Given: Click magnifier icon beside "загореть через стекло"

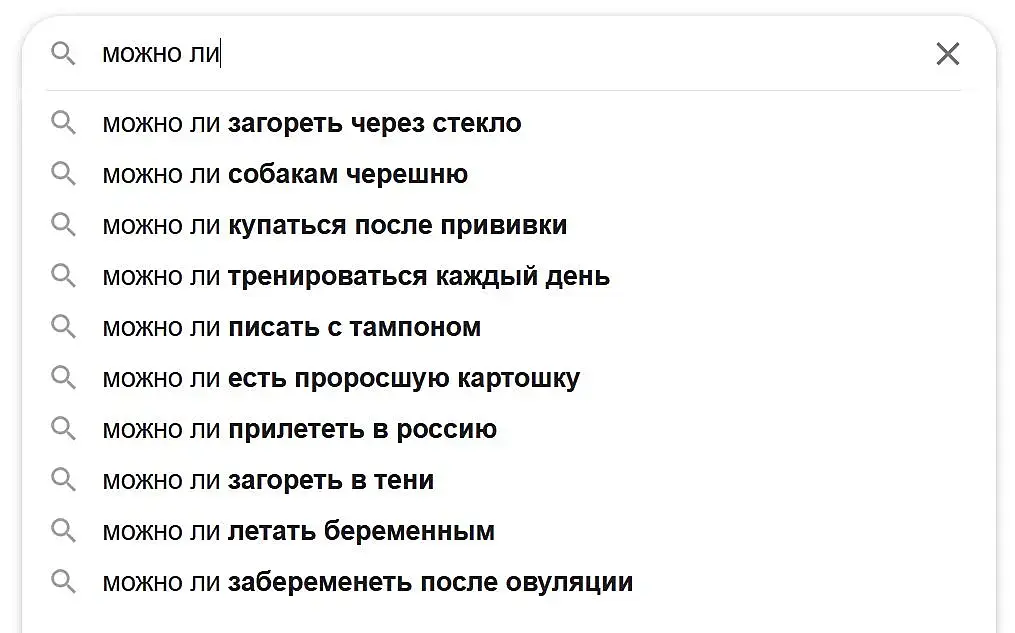Looking at the screenshot, I should (63, 123).
